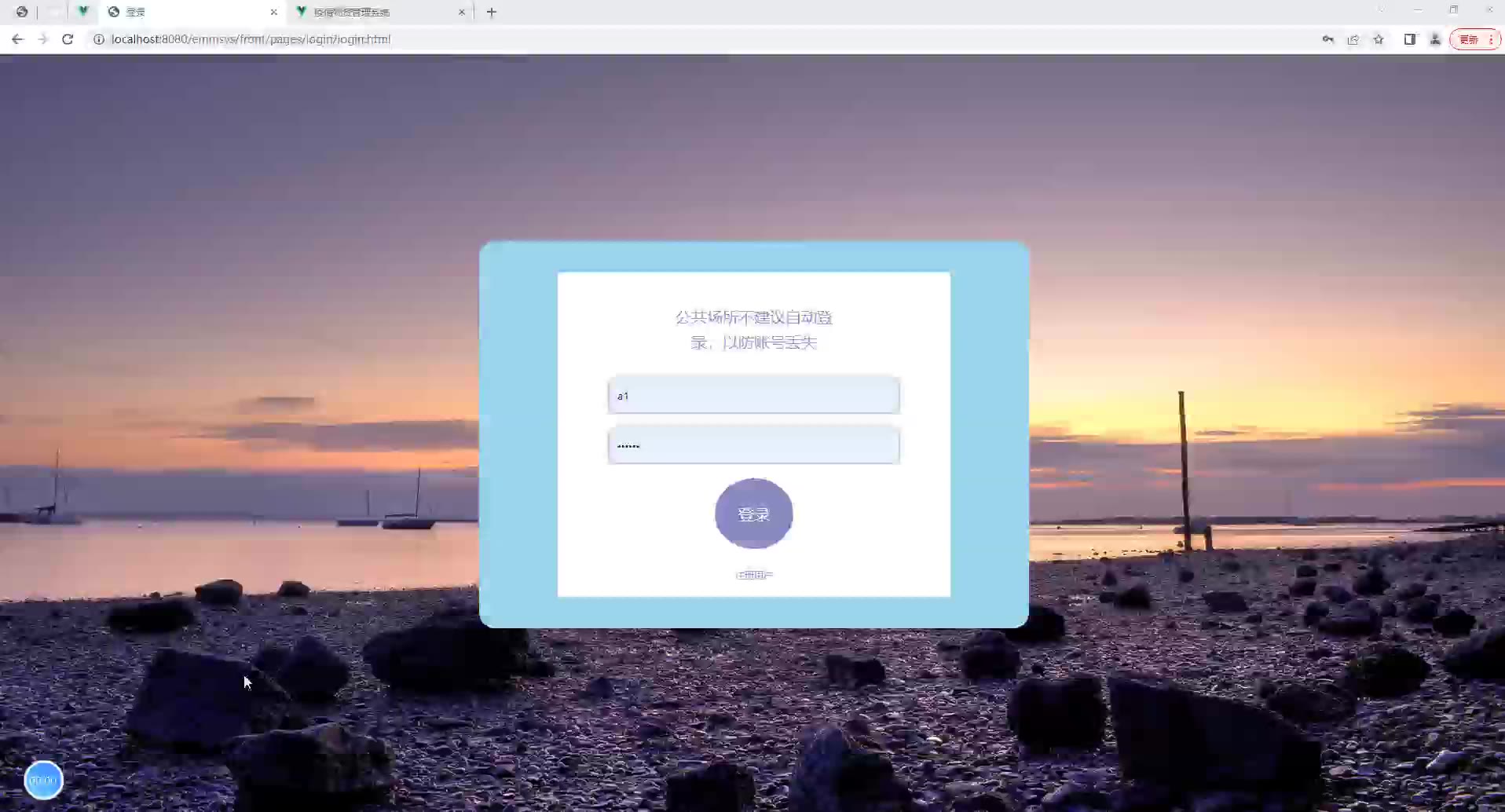Click the blue circular recorder timer button
This screenshot has height=812, width=1505.
click(x=43, y=780)
